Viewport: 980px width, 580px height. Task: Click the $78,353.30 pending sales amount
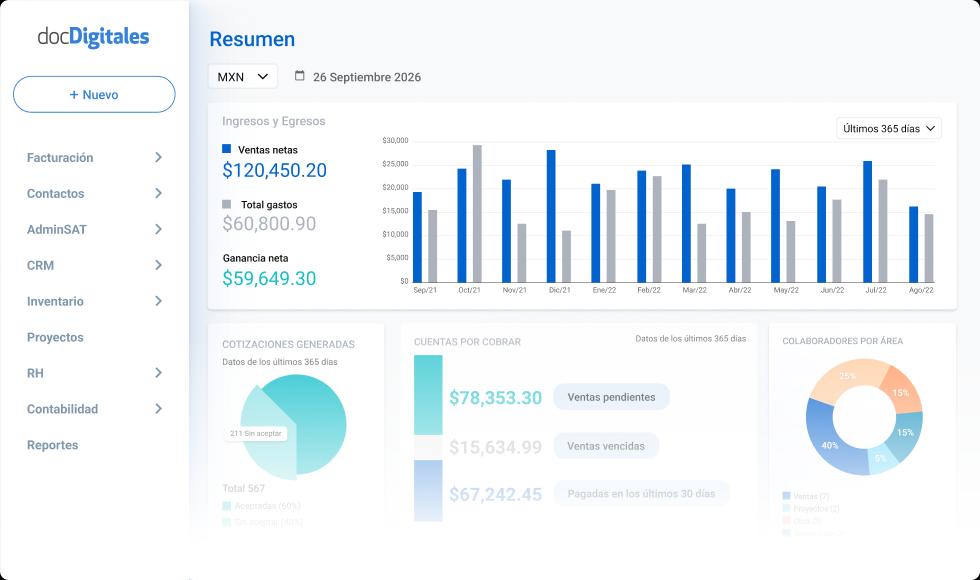[x=496, y=398]
